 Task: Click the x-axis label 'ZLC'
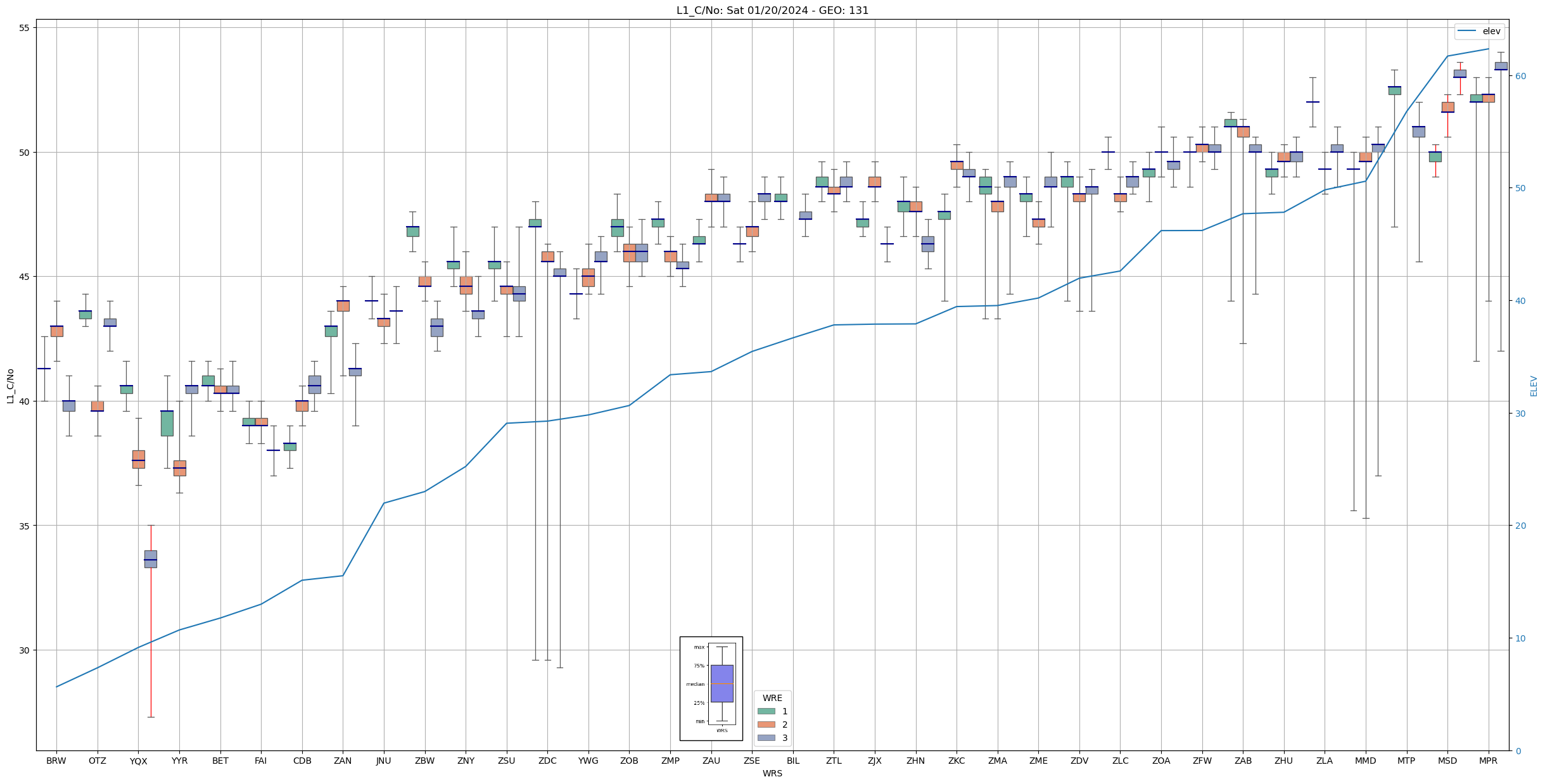click(1120, 761)
